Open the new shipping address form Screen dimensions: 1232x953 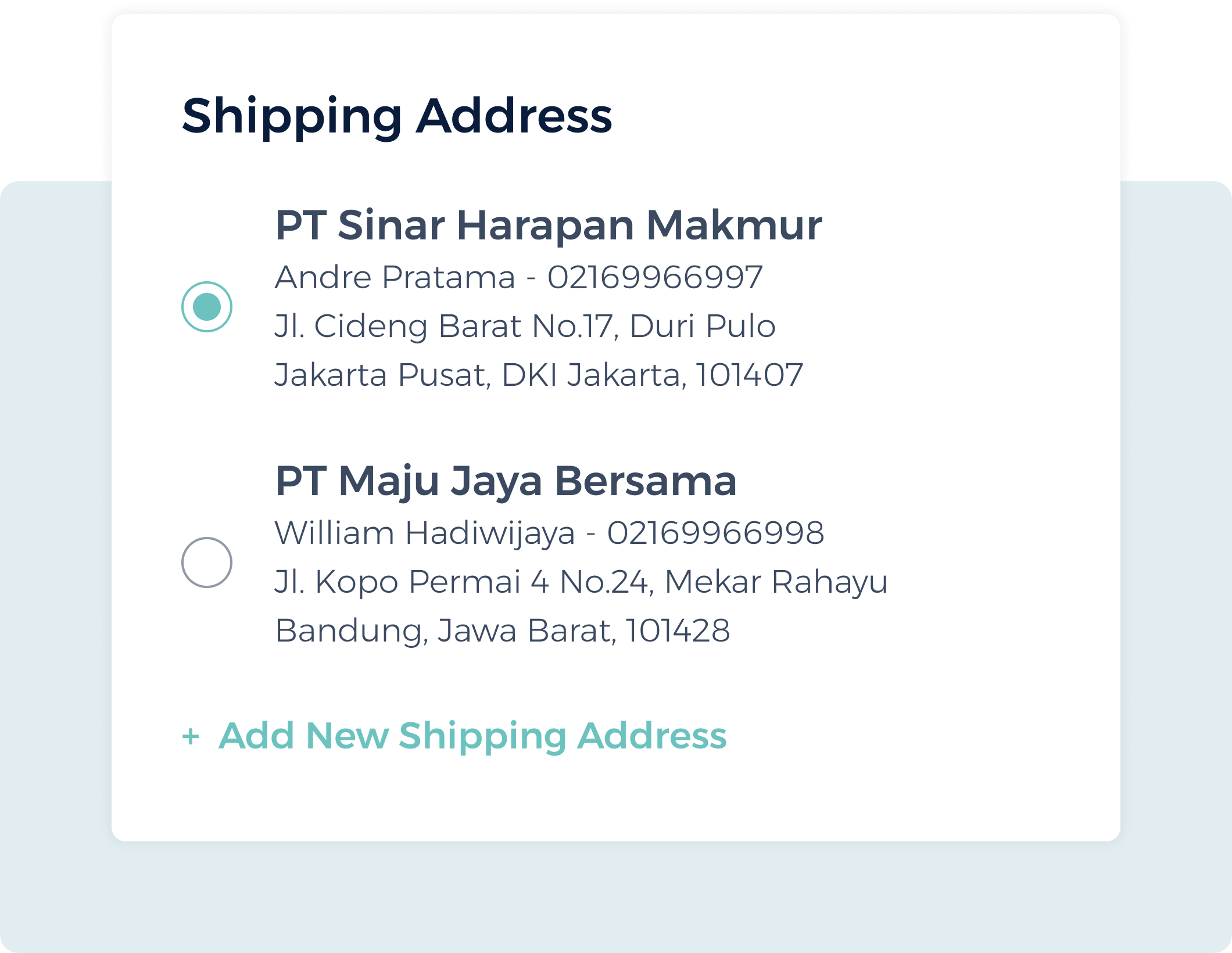point(472,736)
